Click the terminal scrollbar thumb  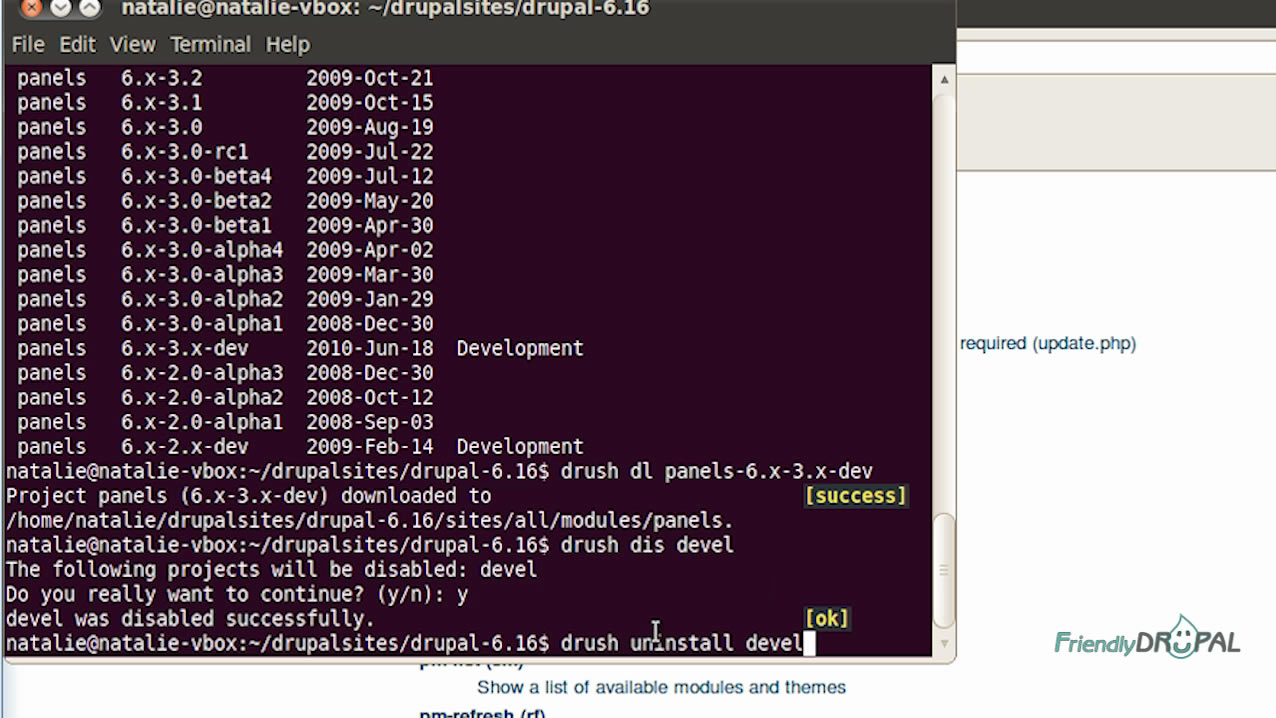pyautogui.click(x=943, y=569)
